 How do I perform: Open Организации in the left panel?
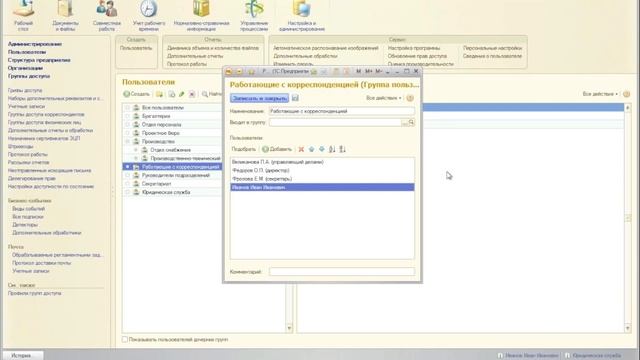(25, 68)
